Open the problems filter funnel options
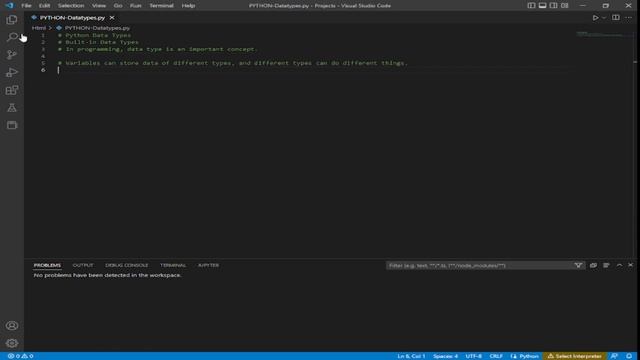The width and height of the screenshot is (640, 360). click(578, 266)
